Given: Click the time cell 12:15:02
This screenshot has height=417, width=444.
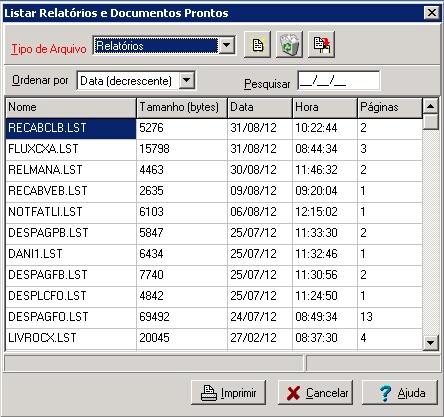Looking at the screenshot, I should 325,212.
